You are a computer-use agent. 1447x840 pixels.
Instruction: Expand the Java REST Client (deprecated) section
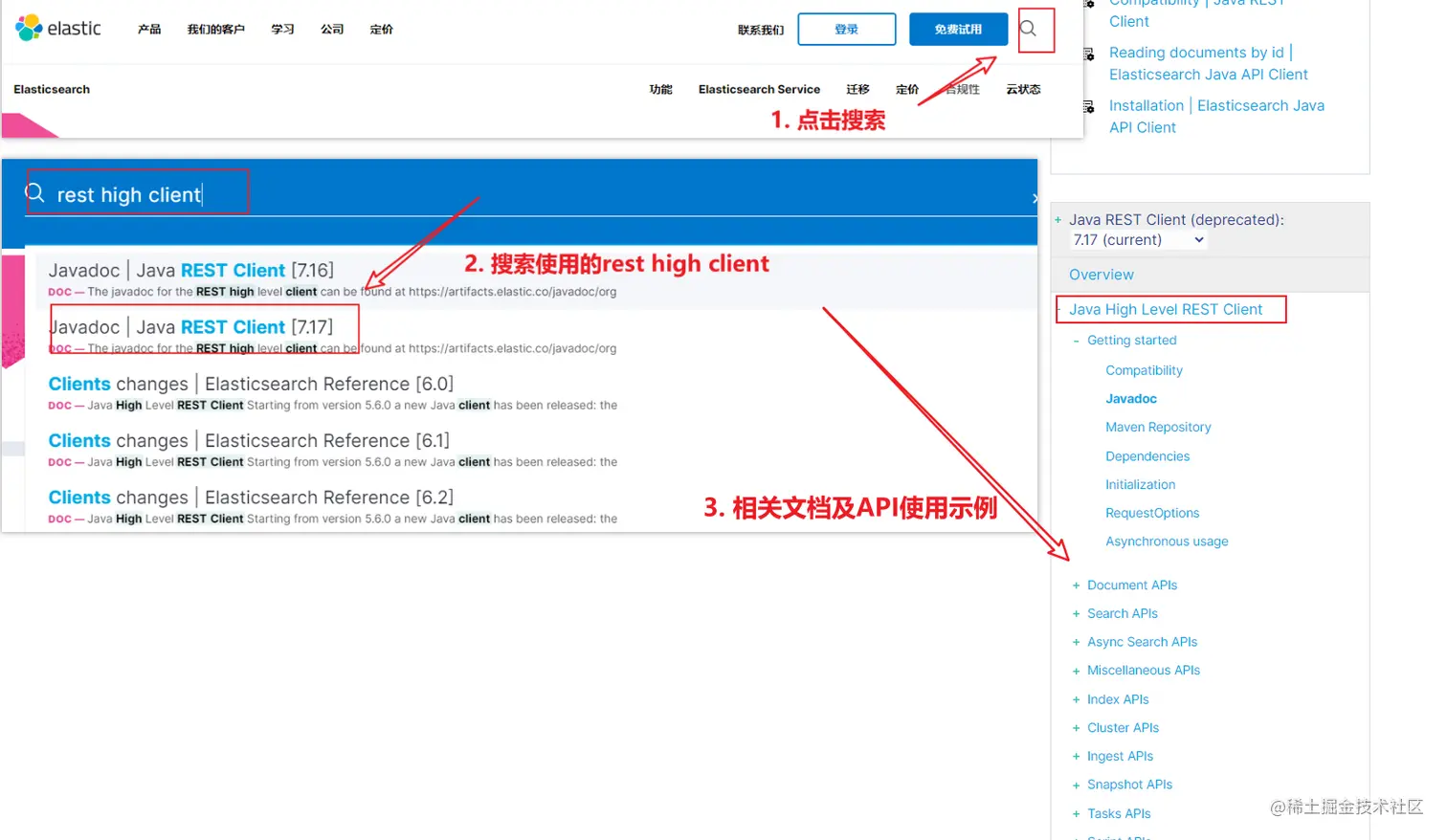[x=1058, y=220]
